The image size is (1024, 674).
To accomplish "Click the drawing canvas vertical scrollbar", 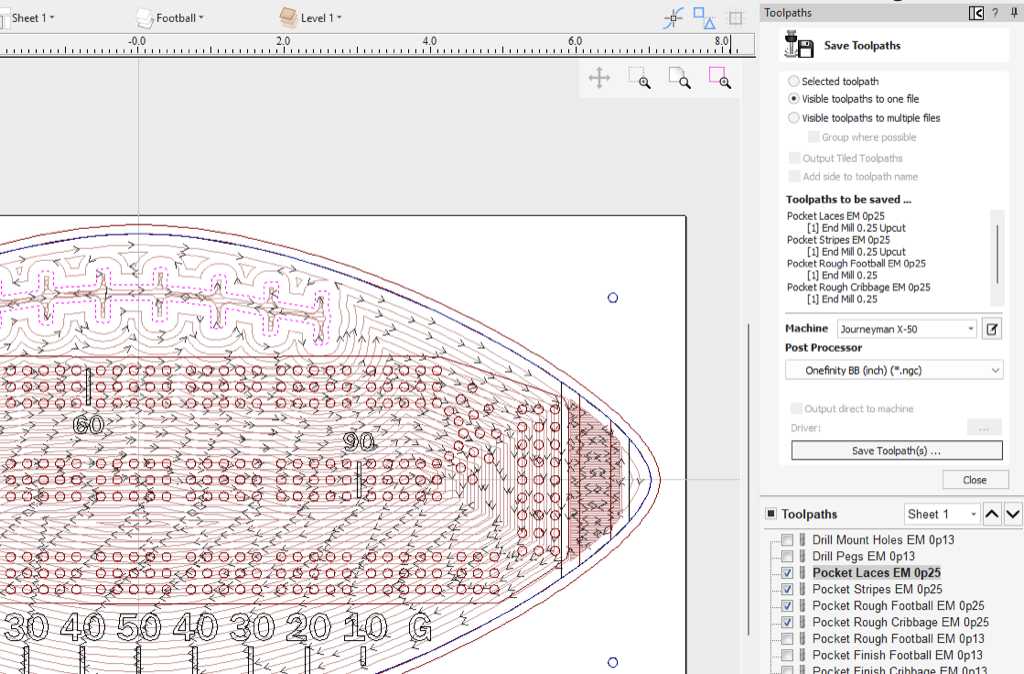I will [x=748, y=480].
